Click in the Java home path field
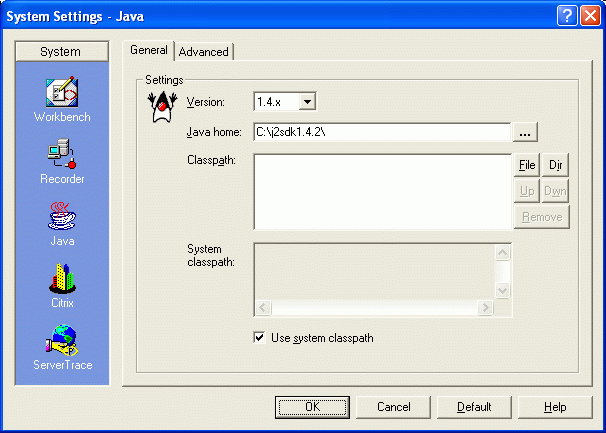606x433 pixels. pos(382,132)
